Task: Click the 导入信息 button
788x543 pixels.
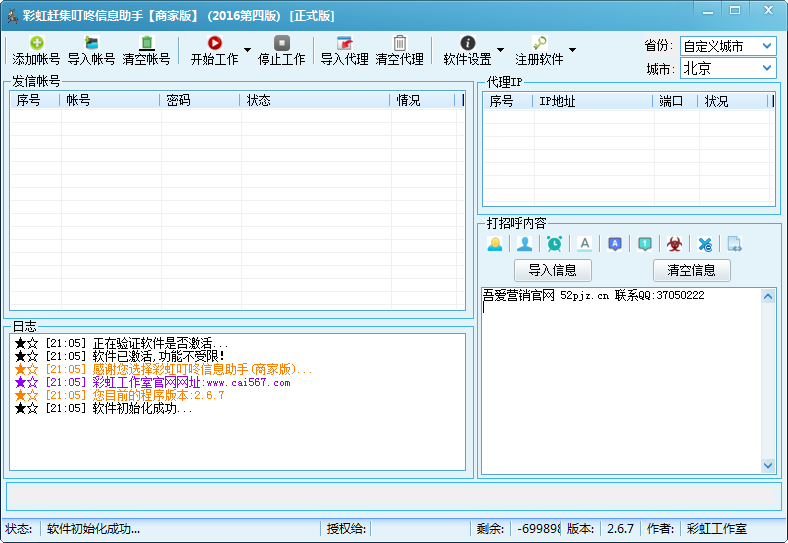Action: [x=552, y=270]
